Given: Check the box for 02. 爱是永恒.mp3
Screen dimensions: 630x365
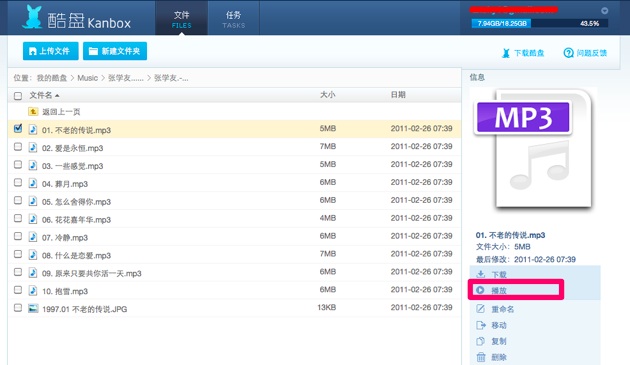Looking at the screenshot, I should (x=18, y=147).
